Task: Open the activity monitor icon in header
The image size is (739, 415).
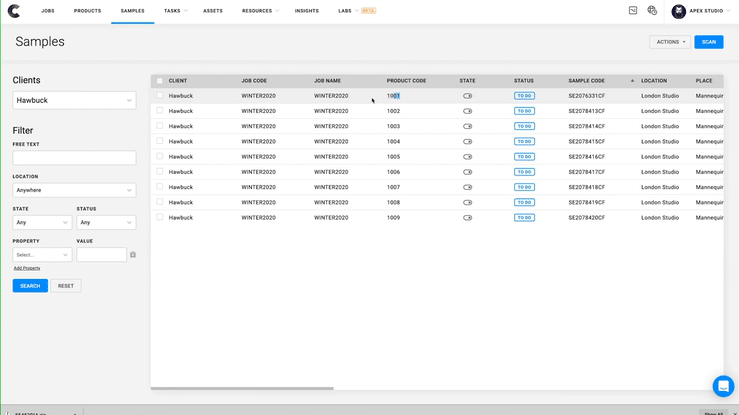Action: [x=633, y=11]
